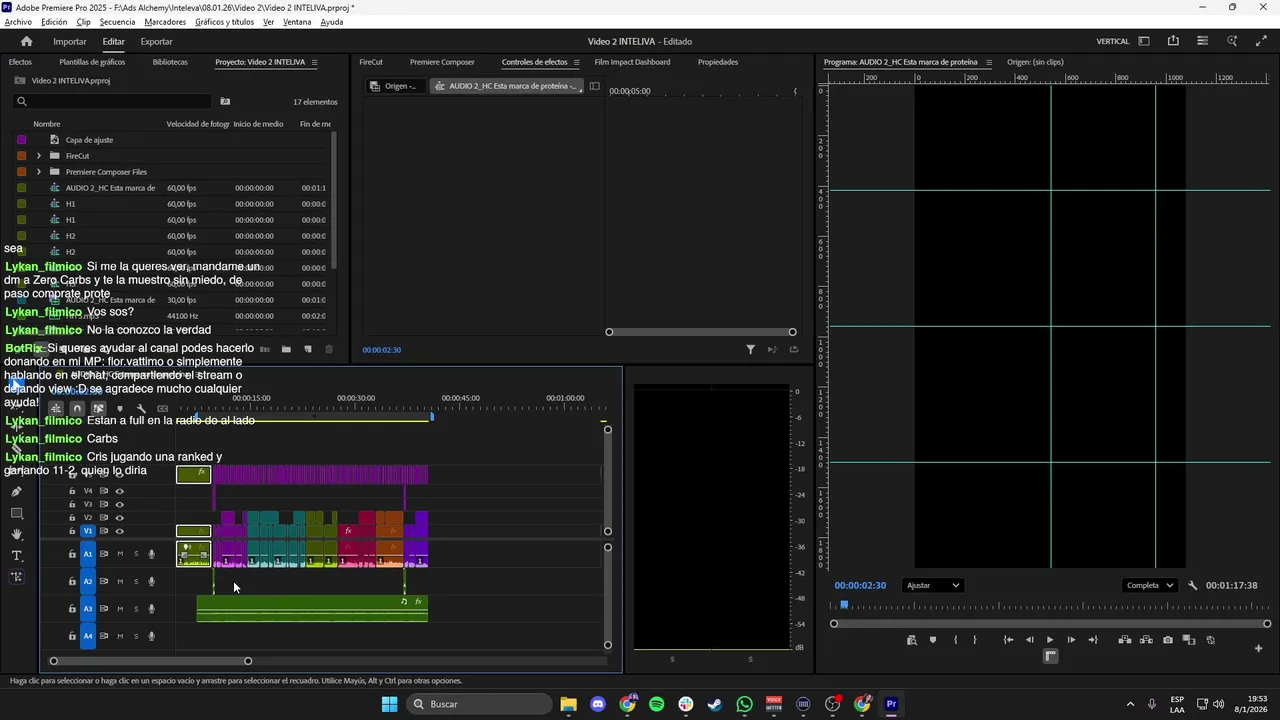Click the Importar button
Image resolution: width=1280 pixels, height=720 pixels.
coord(70,41)
